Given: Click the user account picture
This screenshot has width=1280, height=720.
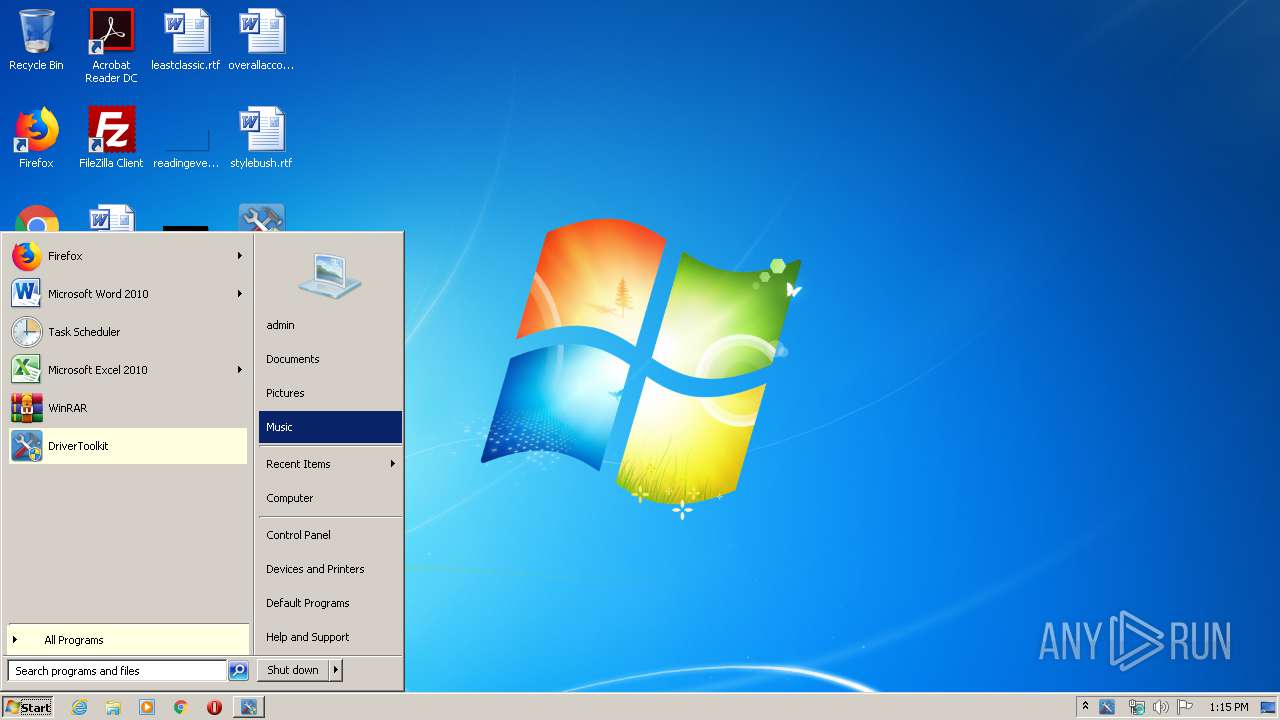Looking at the screenshot, I should (330, 275).
